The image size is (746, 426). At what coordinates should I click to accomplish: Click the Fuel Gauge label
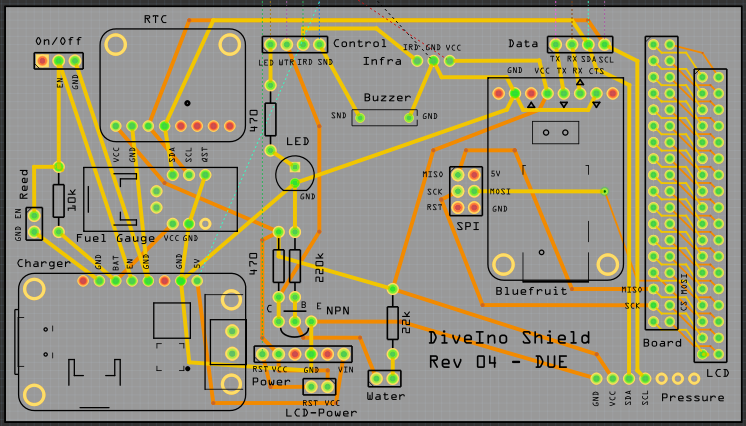point(116,238)
